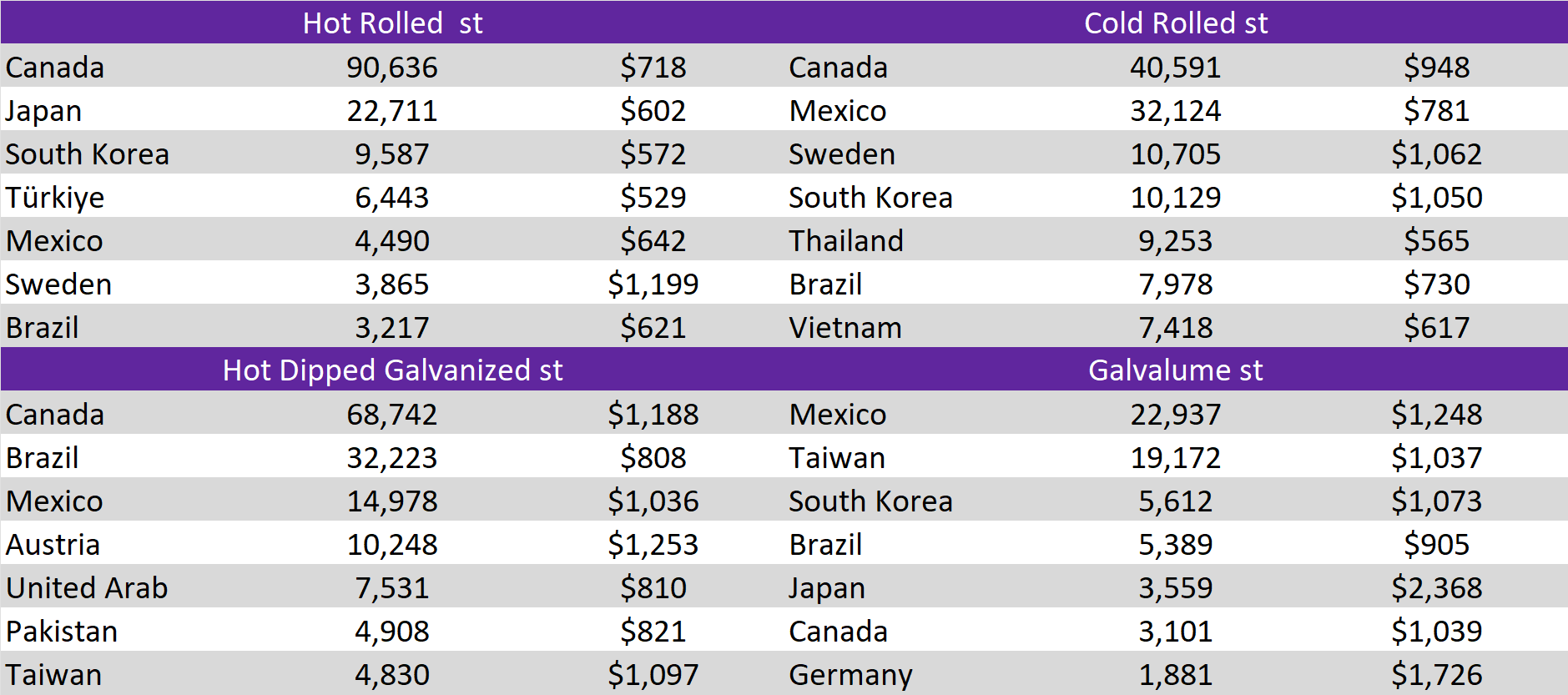Select the 90,636 tonnage value
Image resolution: width=1568 pixels, height=695 pixels.
[392, 68]
